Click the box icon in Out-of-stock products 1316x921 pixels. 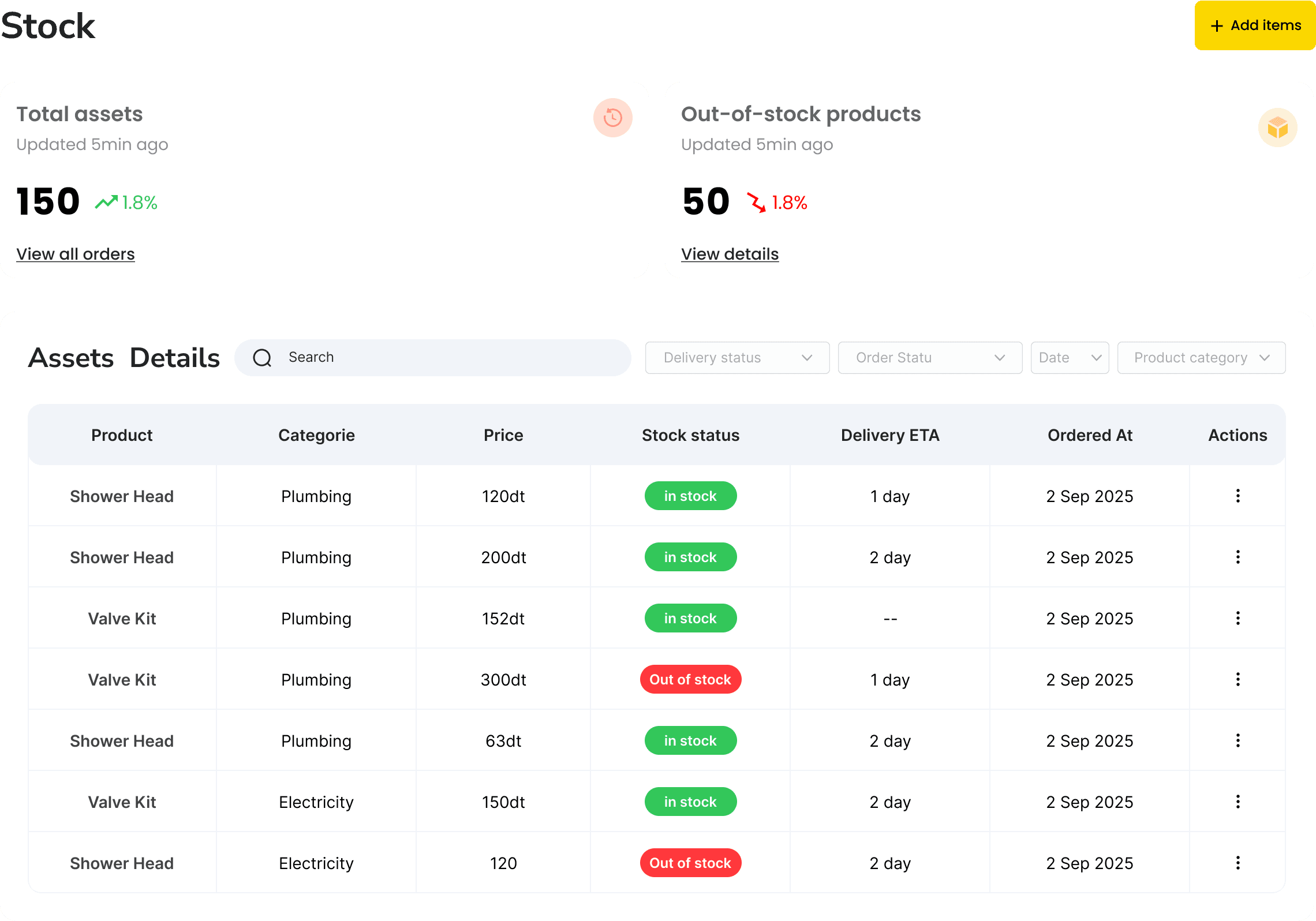pos(1277,128)
